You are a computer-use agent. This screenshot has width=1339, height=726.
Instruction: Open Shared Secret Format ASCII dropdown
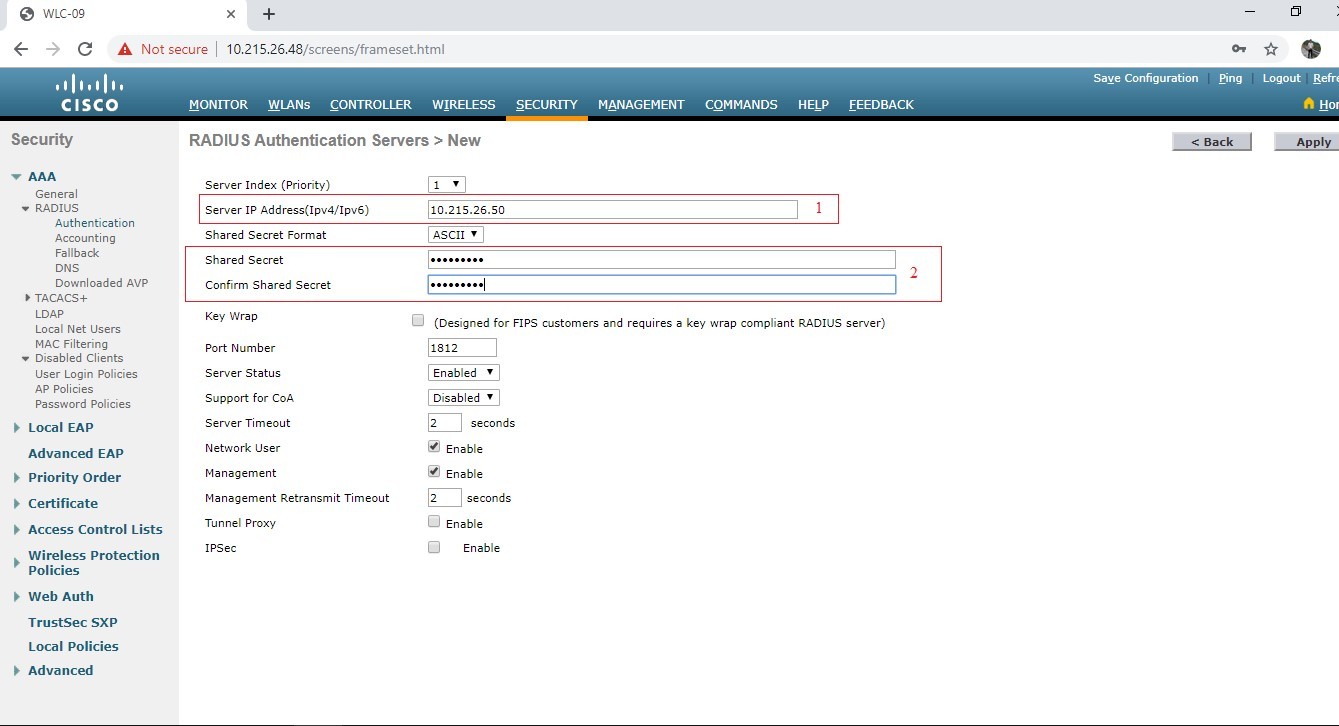coord(456,234)
